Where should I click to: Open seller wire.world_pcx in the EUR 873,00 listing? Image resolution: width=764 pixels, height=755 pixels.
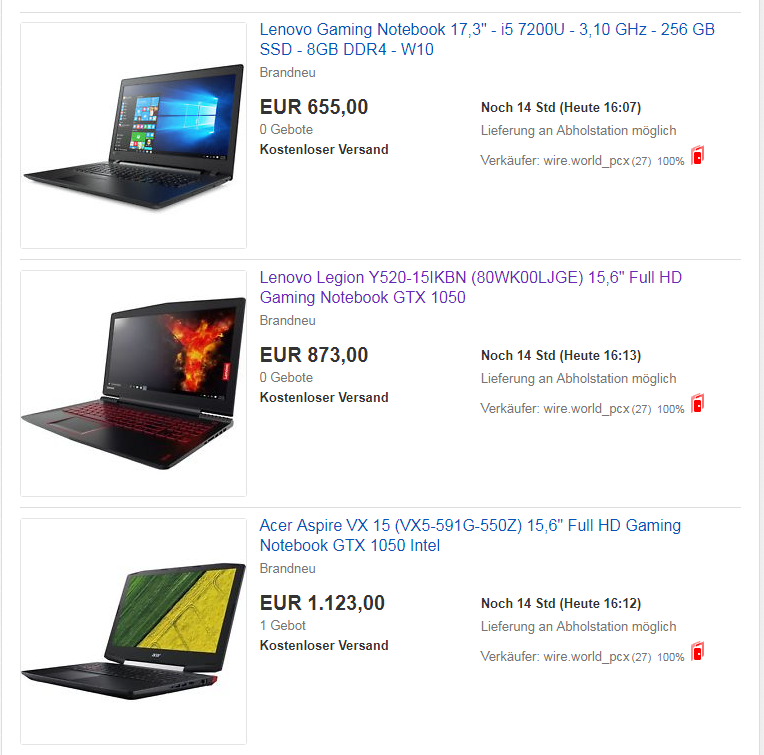[586, 409]
